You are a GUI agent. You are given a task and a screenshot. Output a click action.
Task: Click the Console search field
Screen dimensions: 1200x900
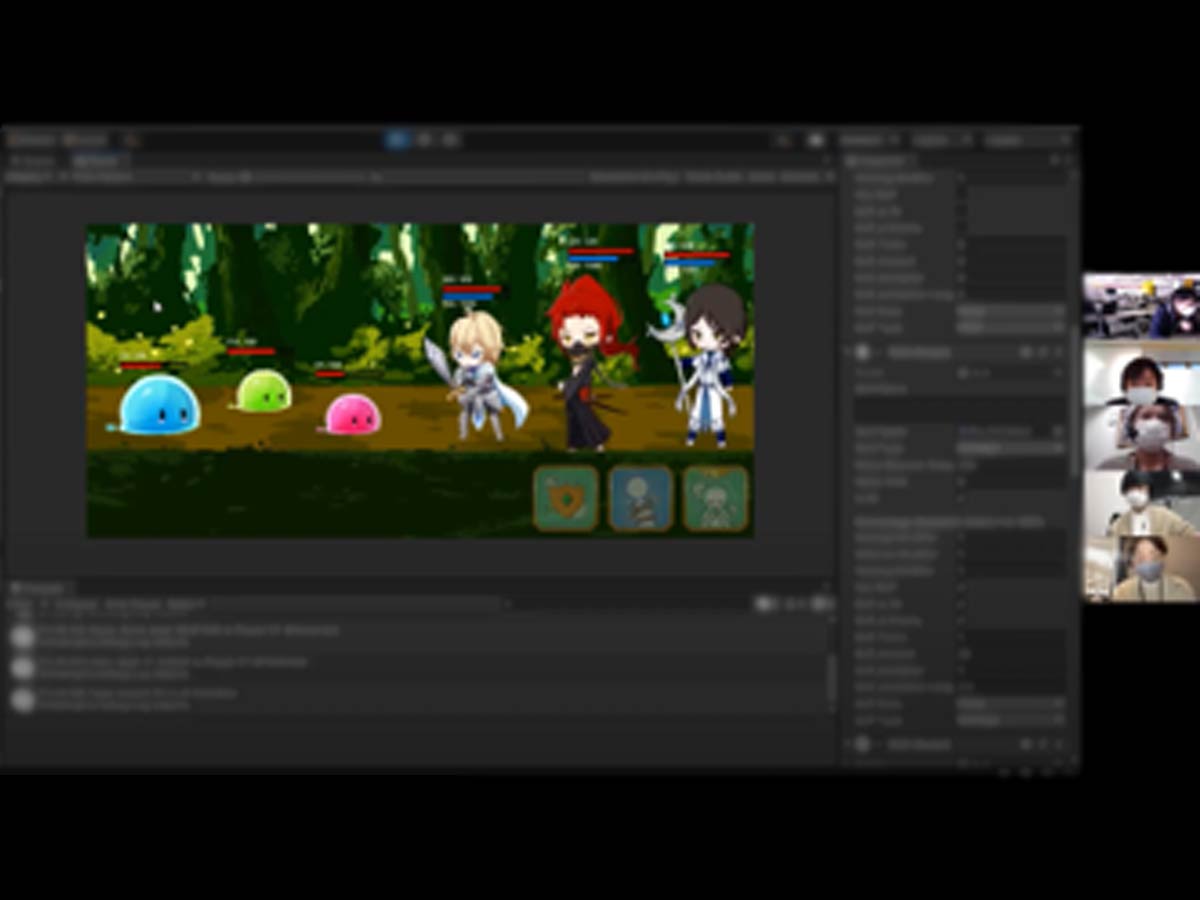[x=360, y=604]
